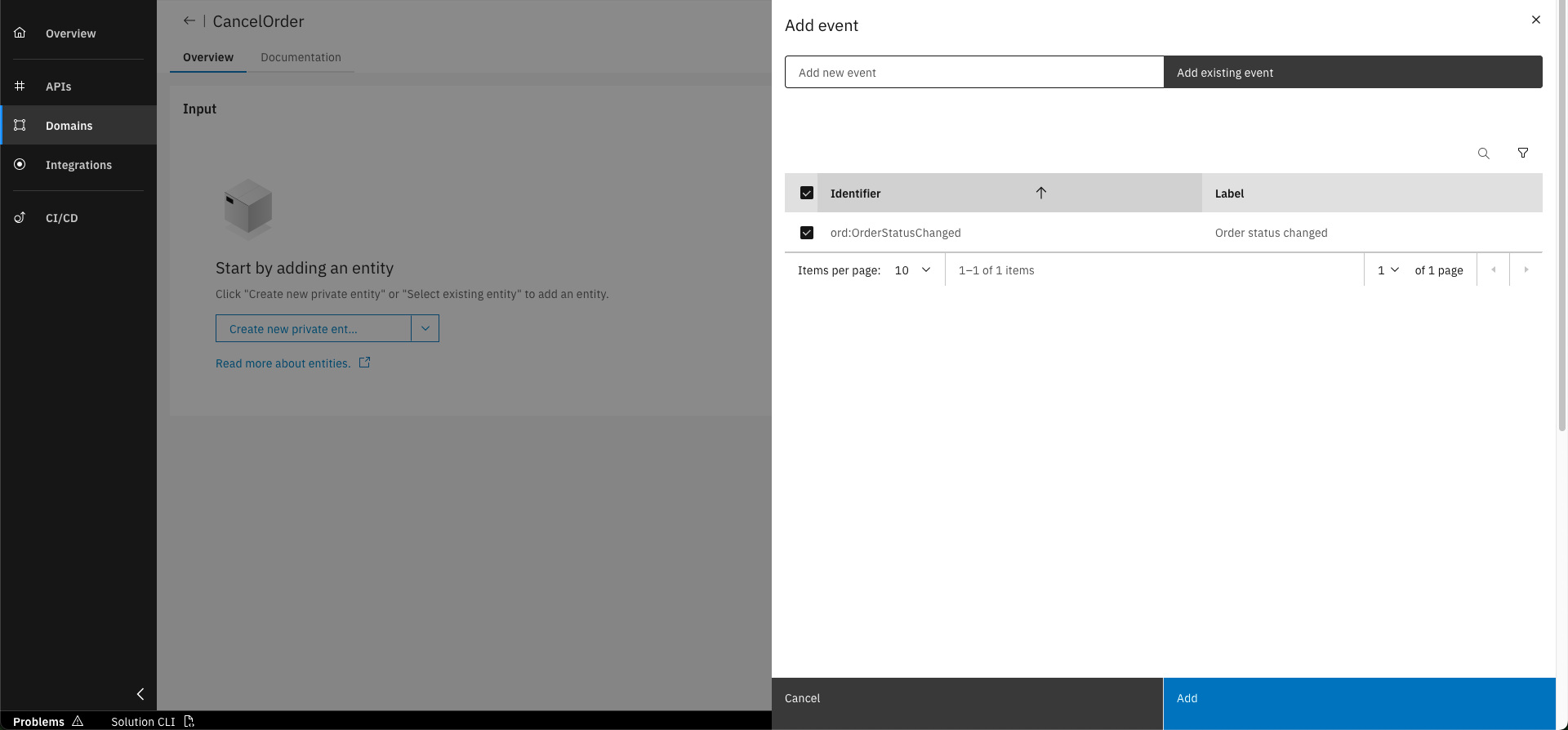
Task: Click the Cancel button
Action: coord(967,703)
